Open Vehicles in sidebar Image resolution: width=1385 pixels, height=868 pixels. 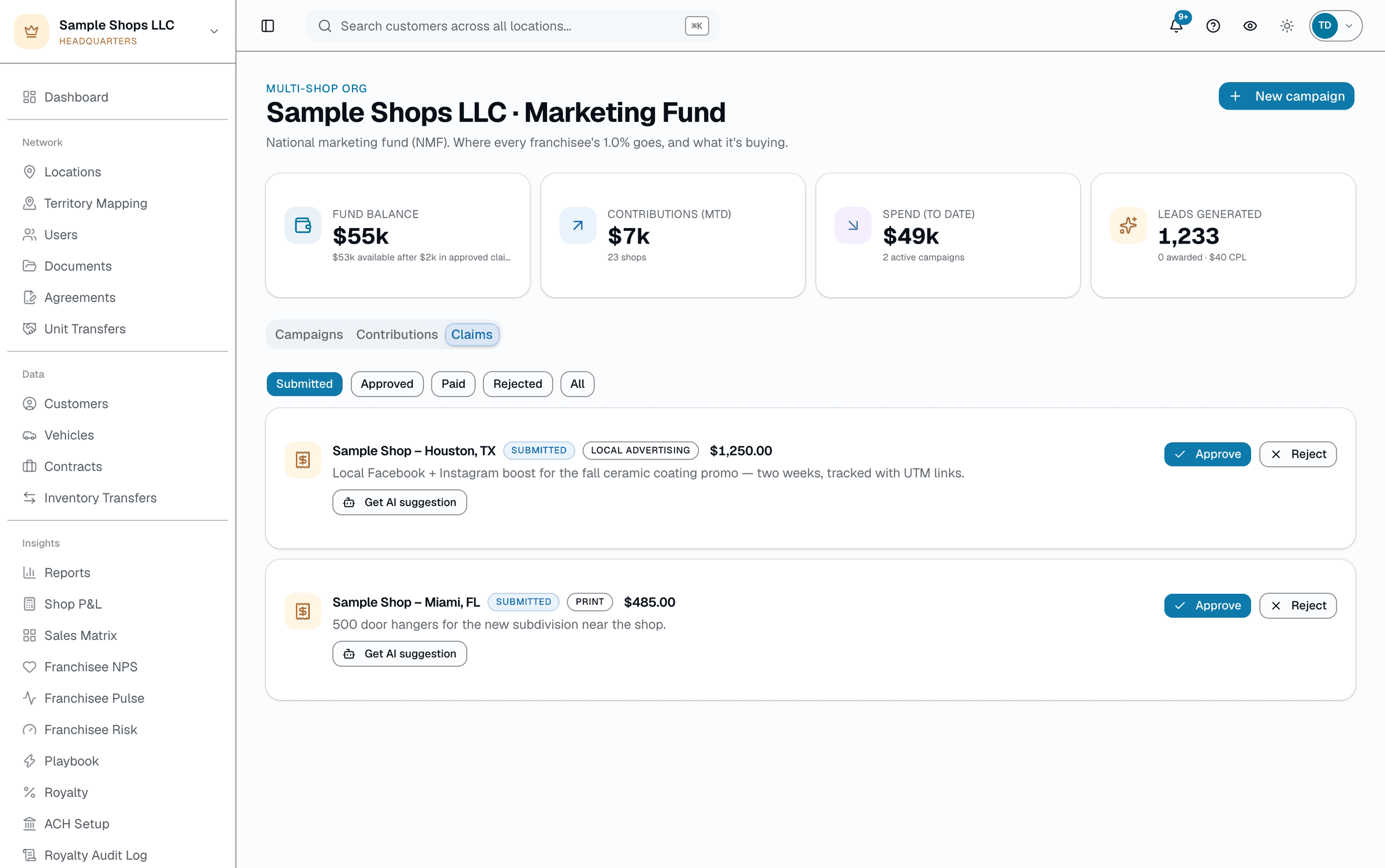click(x=118, y=435)
